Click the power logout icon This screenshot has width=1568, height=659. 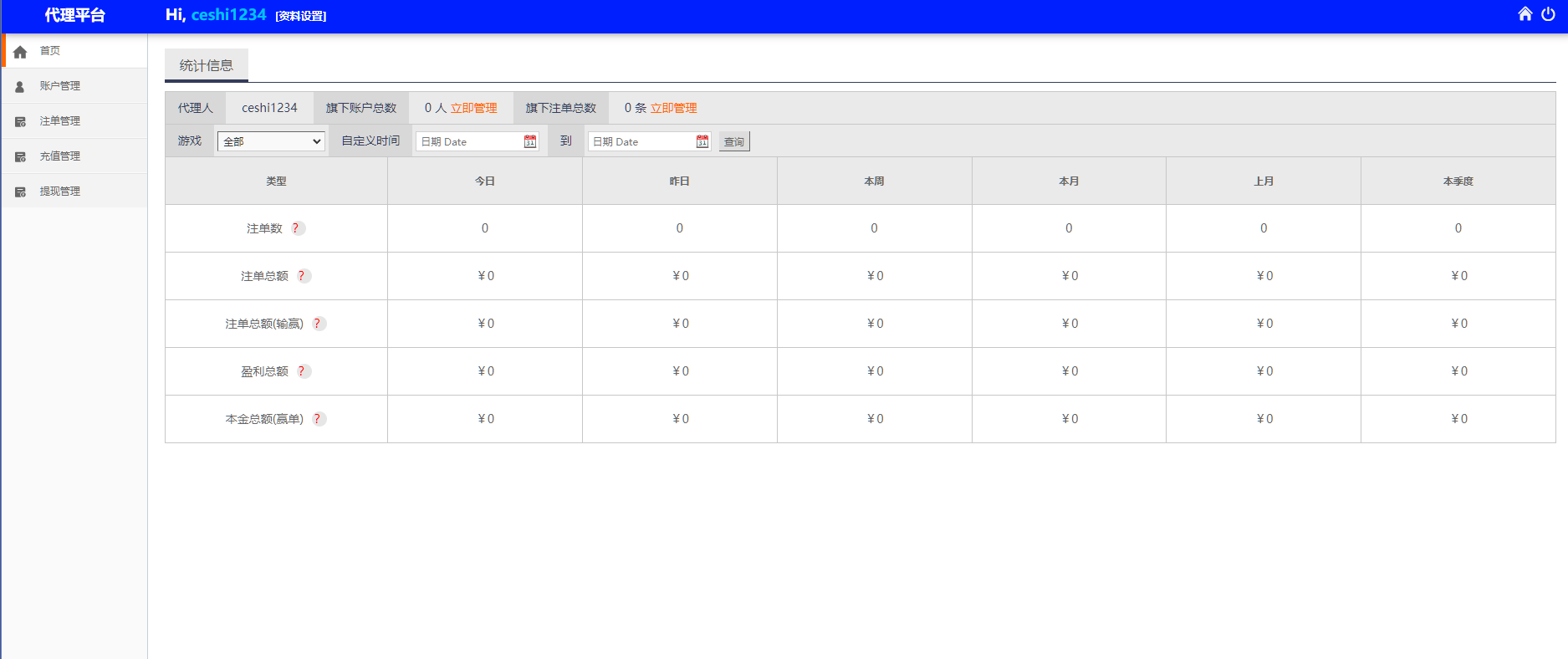pyautogui.click(x=1548, y=14)
